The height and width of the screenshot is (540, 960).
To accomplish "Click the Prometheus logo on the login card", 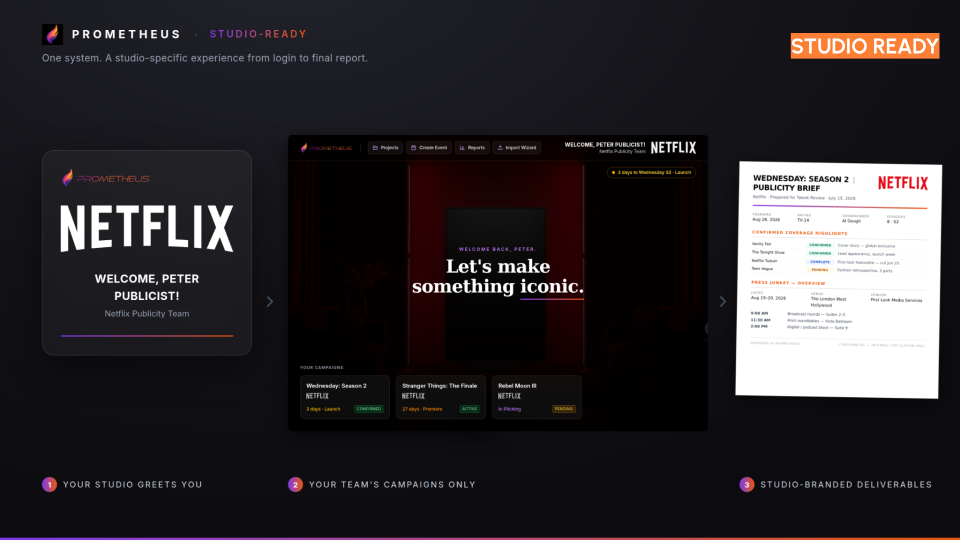I will (x=106, y=178).
